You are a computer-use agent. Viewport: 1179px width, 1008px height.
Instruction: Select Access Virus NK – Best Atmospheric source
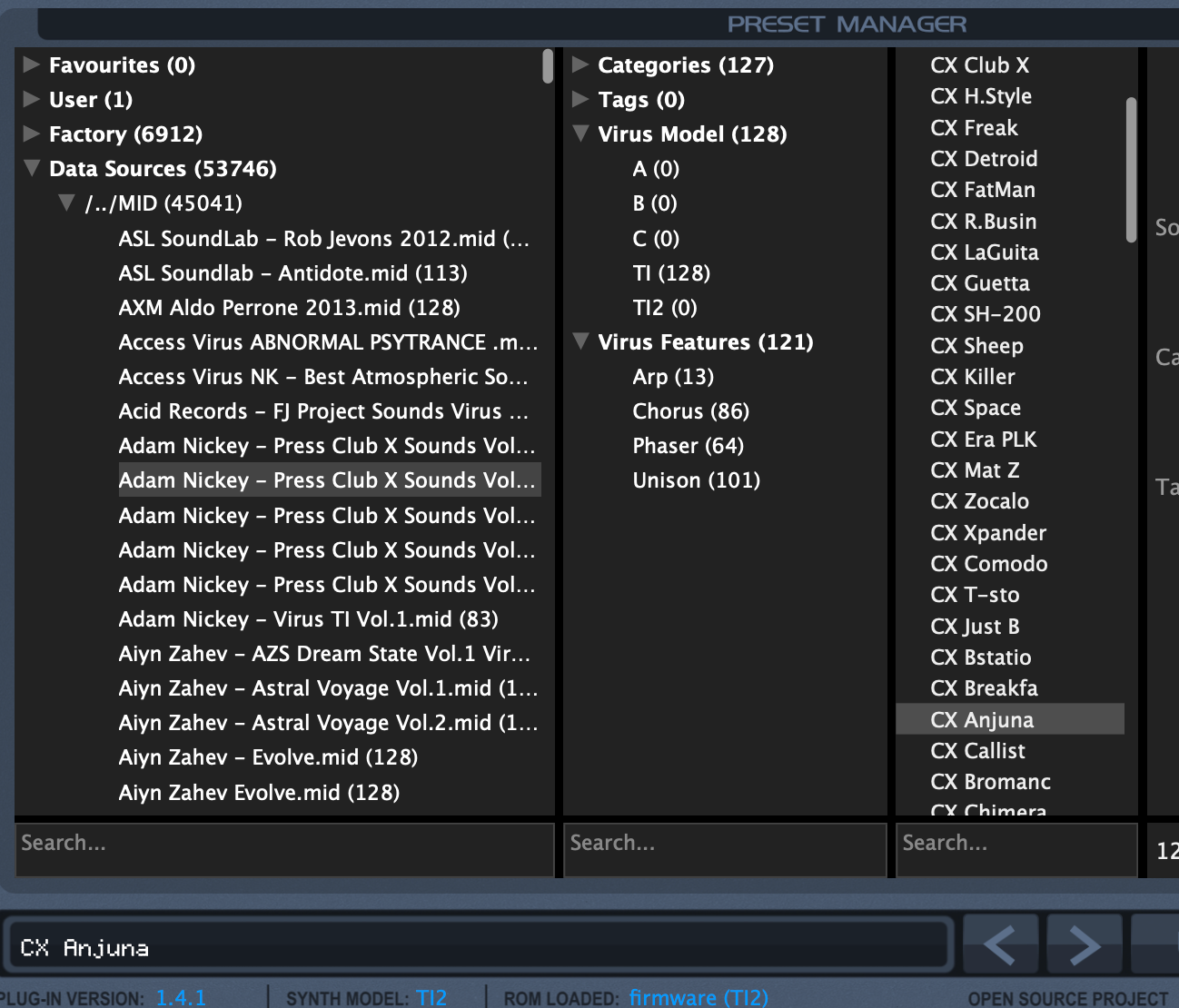(x=323, y=376)
